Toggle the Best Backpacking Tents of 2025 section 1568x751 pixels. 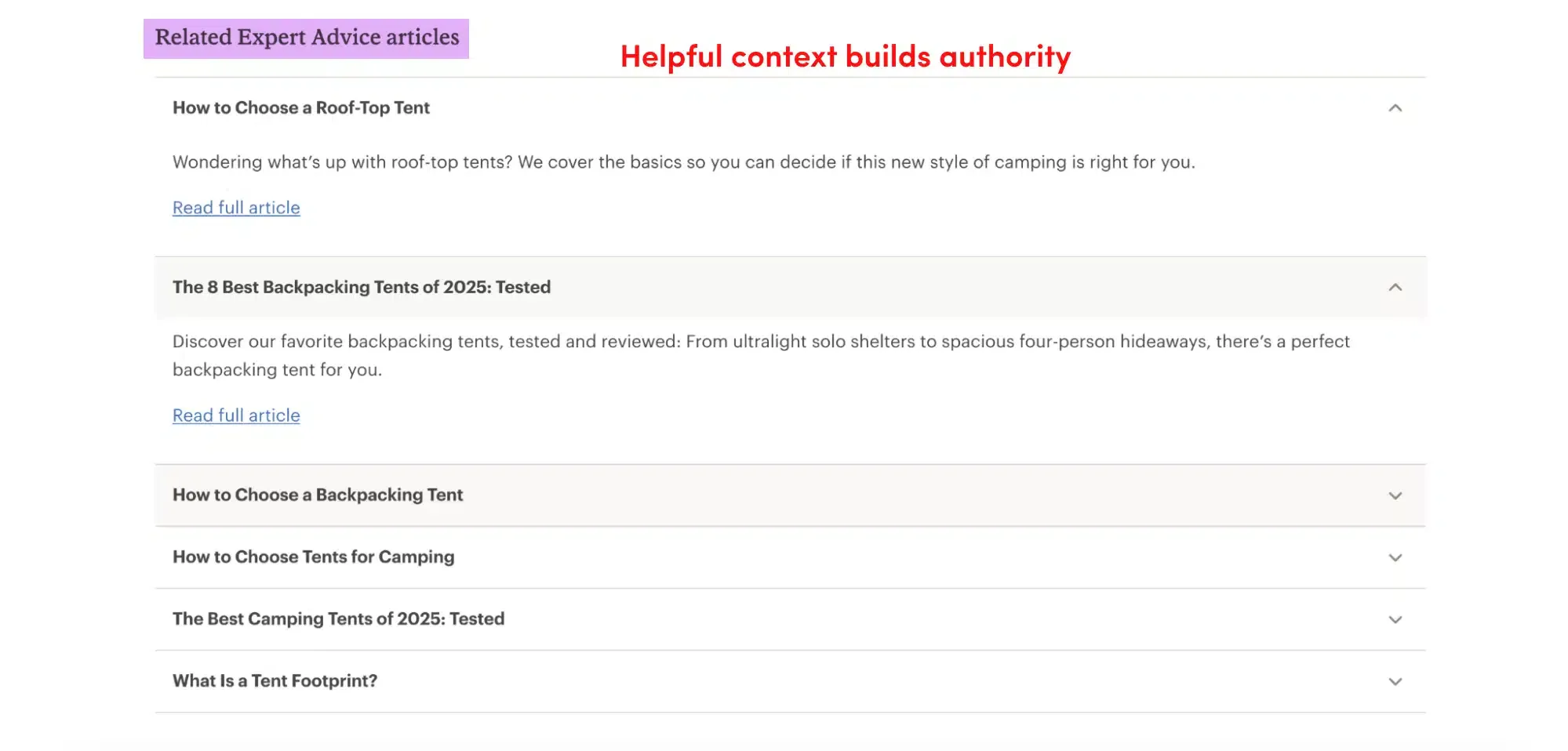tap(361, 288)
